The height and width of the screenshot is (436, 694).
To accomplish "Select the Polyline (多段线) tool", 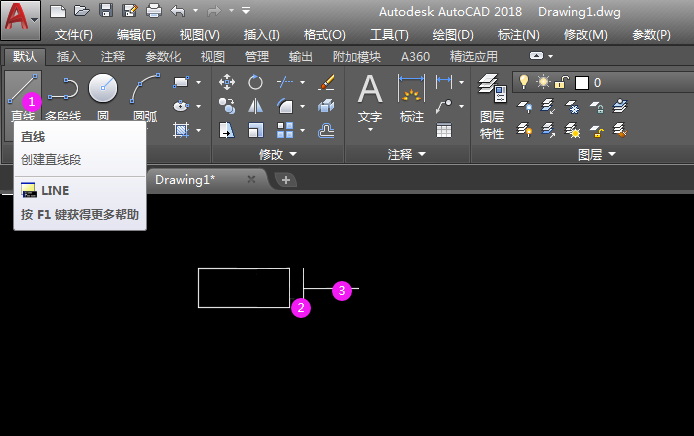I will coord(63,95).
